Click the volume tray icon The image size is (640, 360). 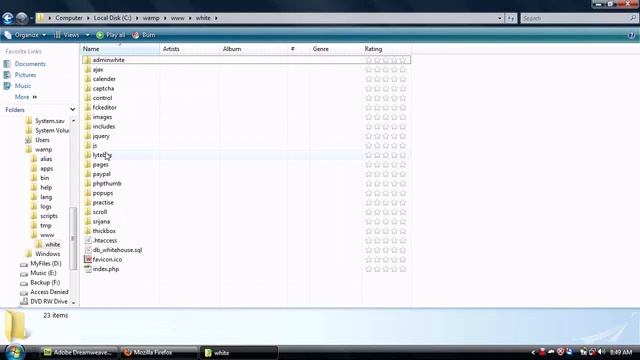[601, 352]
